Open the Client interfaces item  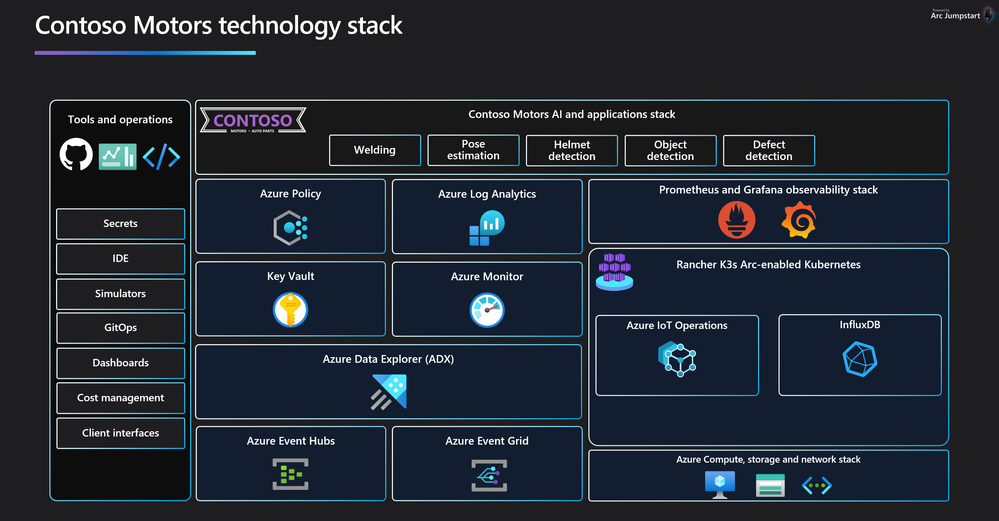pyautogui.click(x=120, y=433)
